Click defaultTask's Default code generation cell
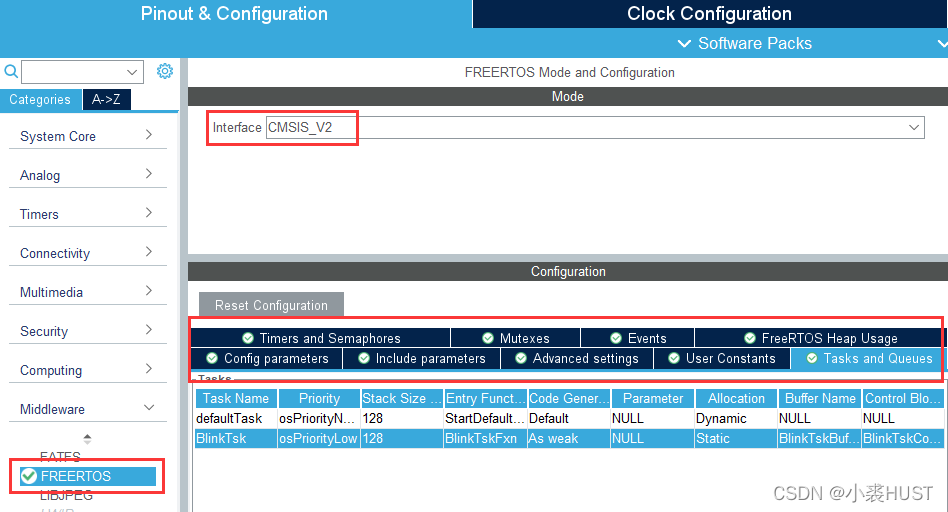The width and height of the screenshot is (948, 512). point(569,418)
